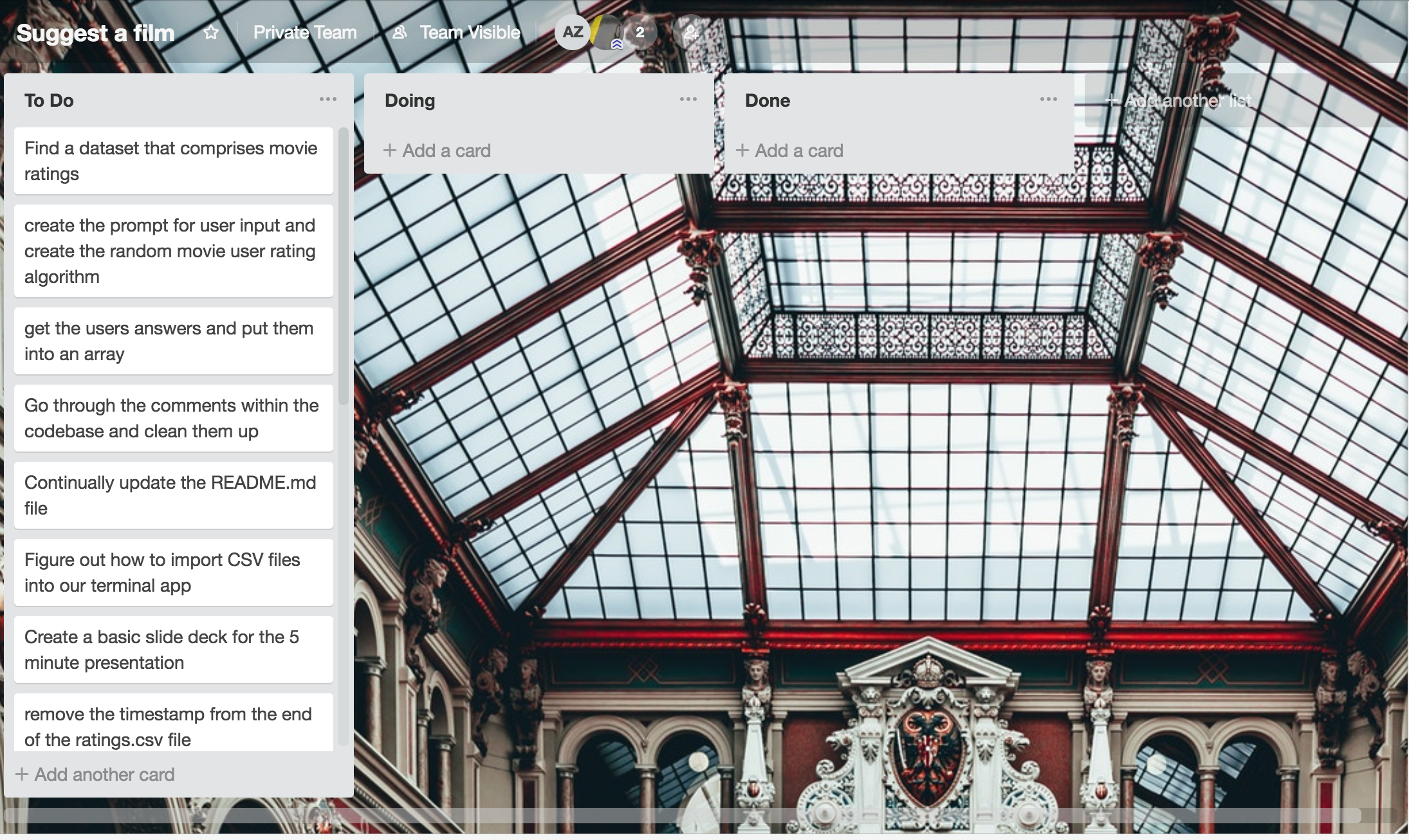Click Private Team in board header
This screenshot has width=1409, height=840.
click(304, 32)
